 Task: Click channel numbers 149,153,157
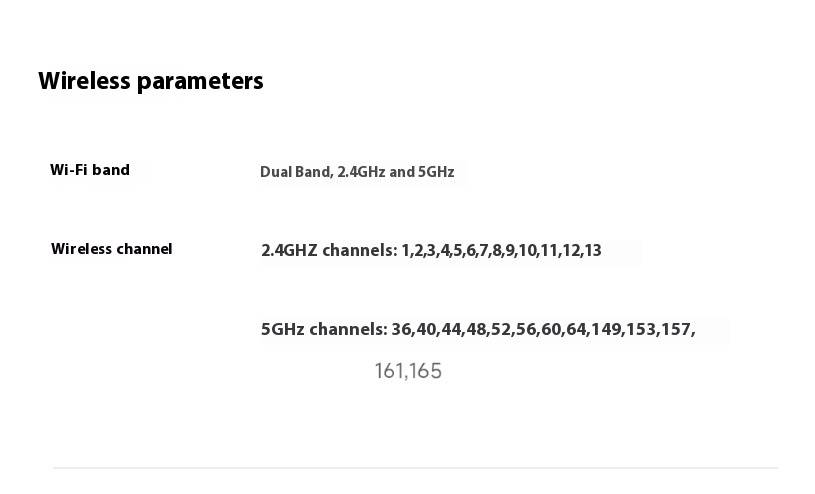[641, 329]
